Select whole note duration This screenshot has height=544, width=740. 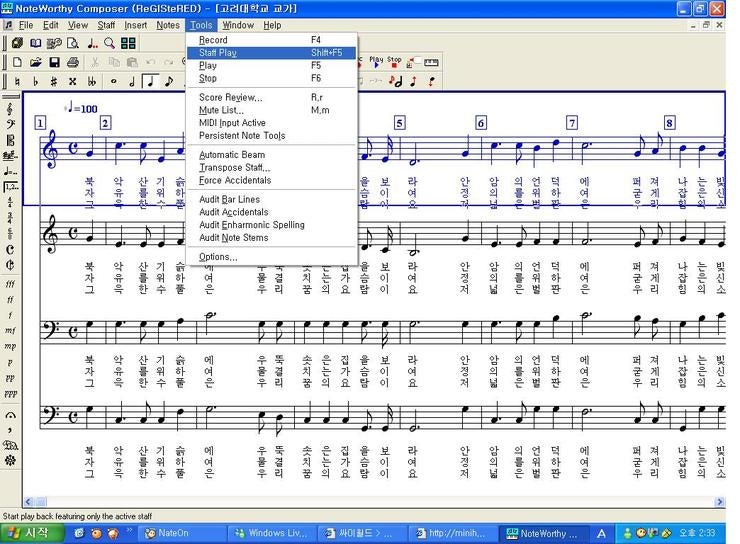click(x=113, y=81)
